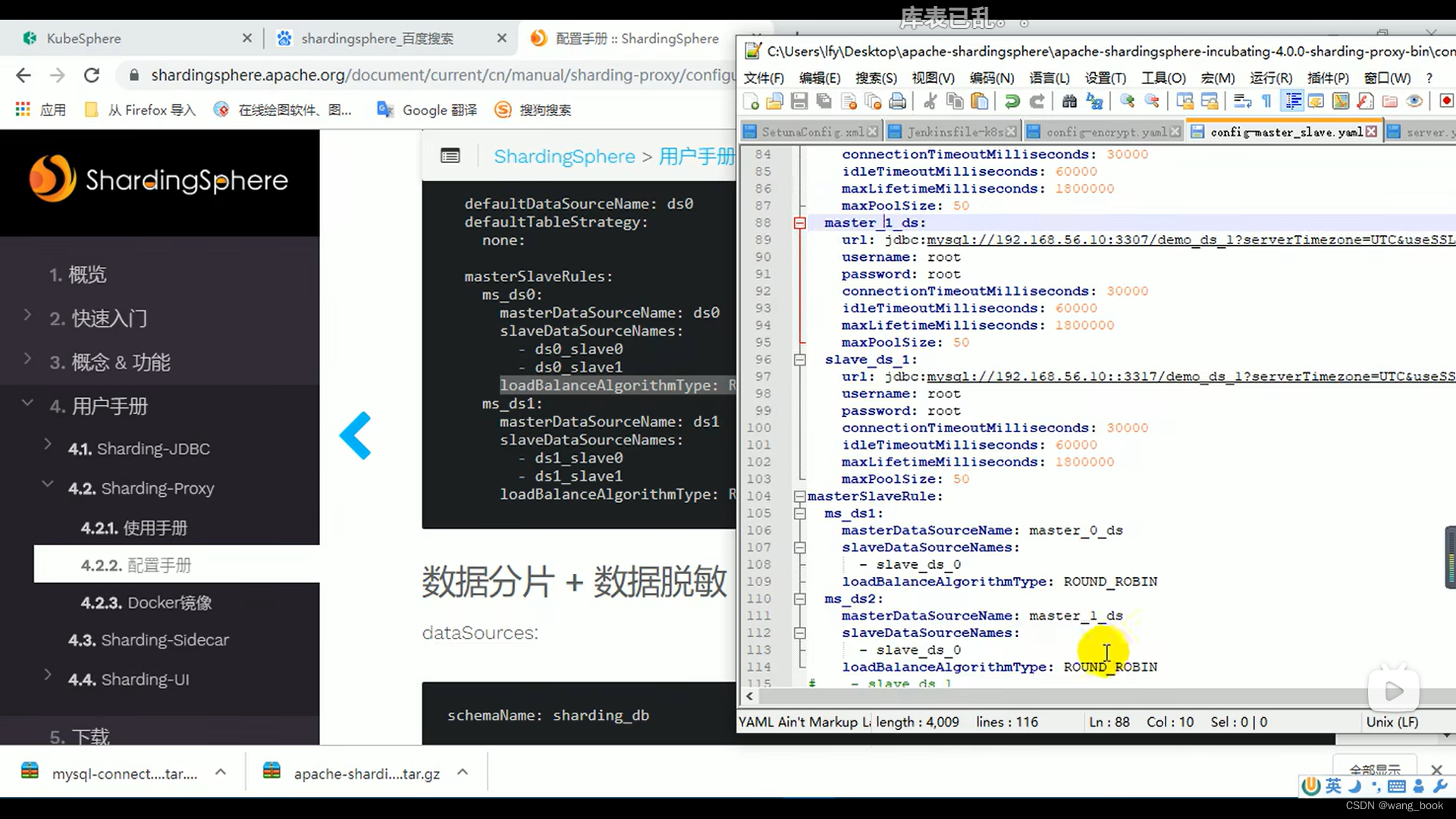
Task: Reload the browser page
Action: click(92, 75)
